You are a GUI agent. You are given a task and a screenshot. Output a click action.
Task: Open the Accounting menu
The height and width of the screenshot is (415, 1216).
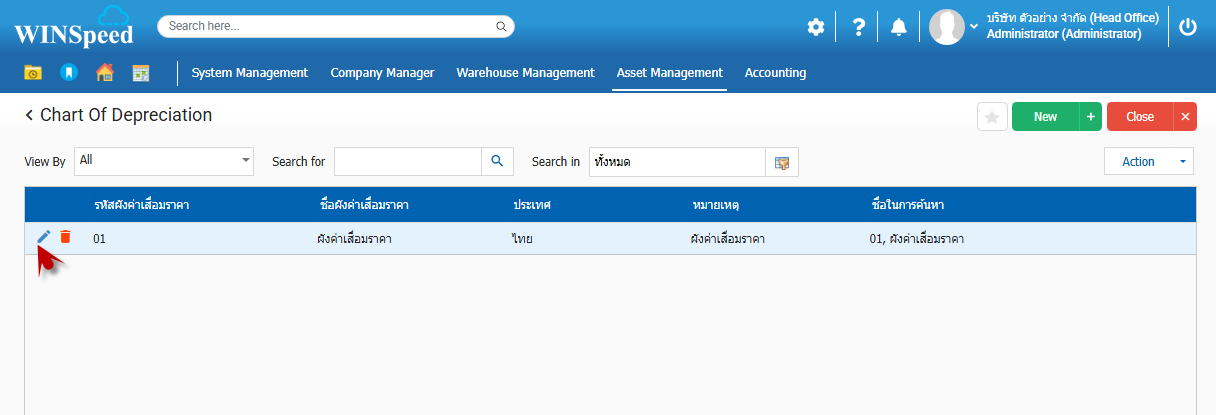pyautogui.click(x=775, y=73)
